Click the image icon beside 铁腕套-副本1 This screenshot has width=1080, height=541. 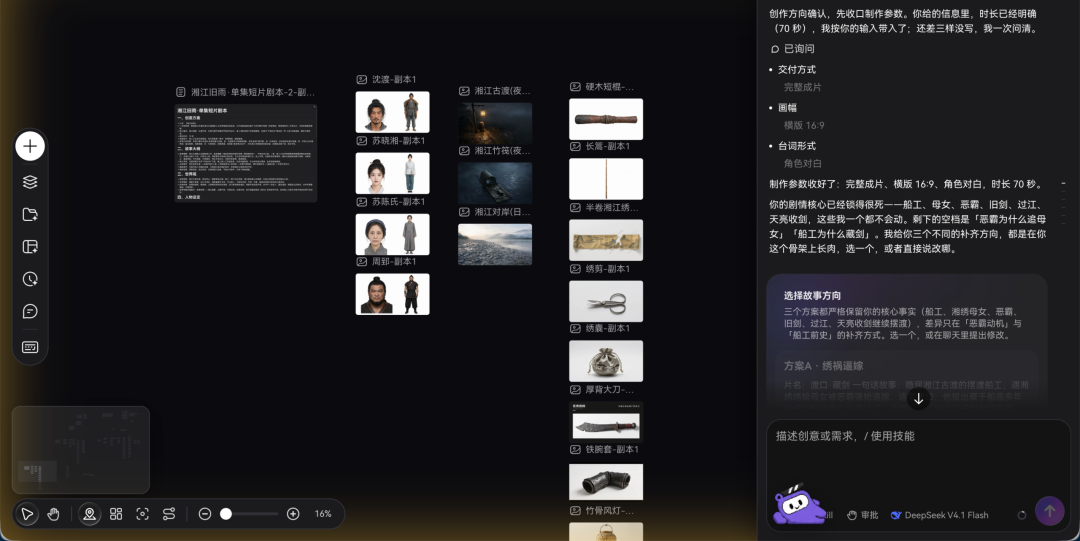click(x=575, y=450)
